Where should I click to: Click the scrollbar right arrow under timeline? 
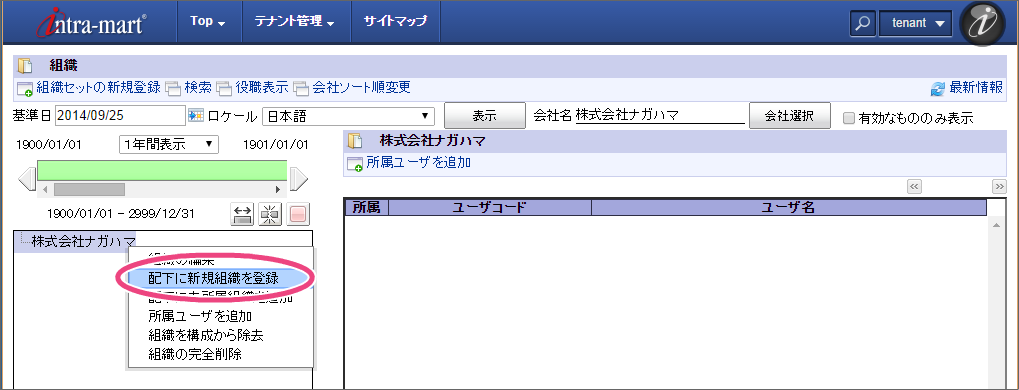tap(278, 190)
